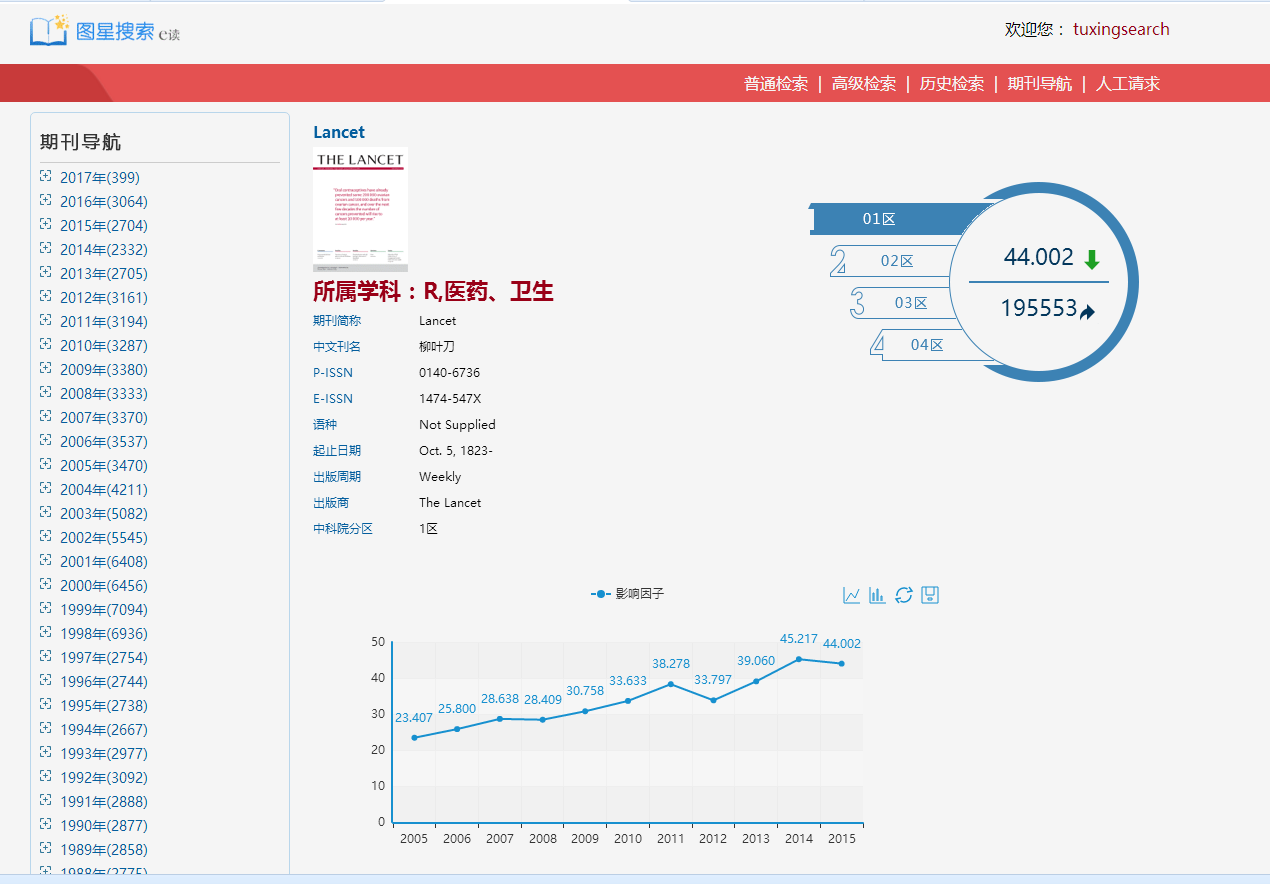Expand the 2007年(3370) tree node
The height and width of the screenshot is (884, 1270).
pyautogui.click(x=45, y=416)
